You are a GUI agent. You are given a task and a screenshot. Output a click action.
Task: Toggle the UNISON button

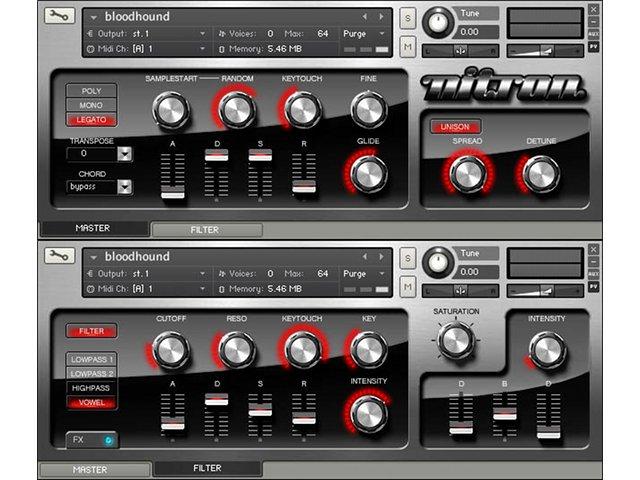(x=455, y=127)
